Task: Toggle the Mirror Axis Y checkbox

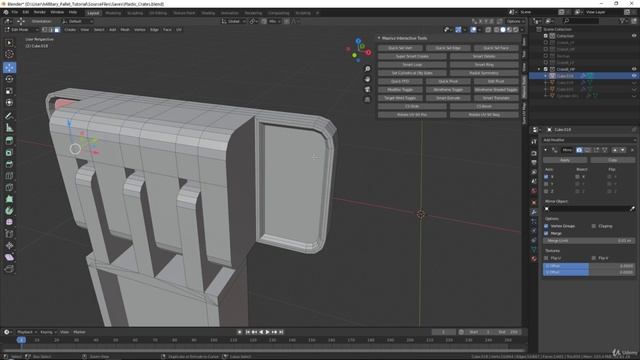Action: coord(547,184)
